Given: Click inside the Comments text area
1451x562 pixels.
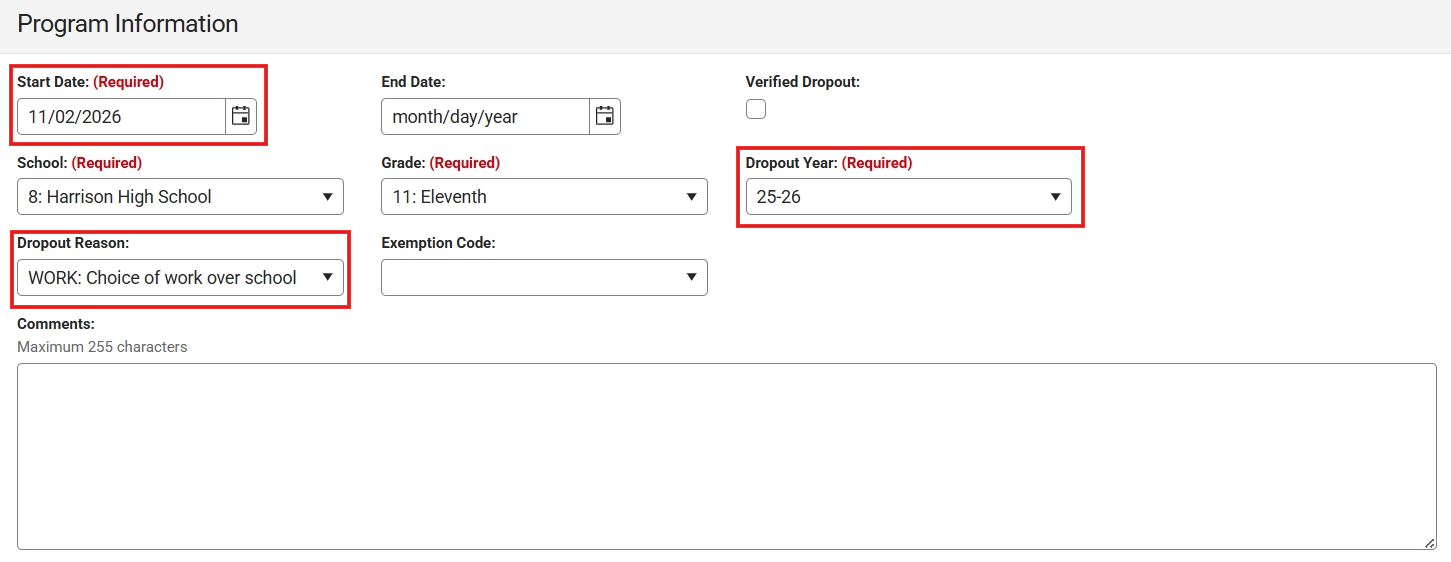Looking at the screenshot, I should point(727,456).
